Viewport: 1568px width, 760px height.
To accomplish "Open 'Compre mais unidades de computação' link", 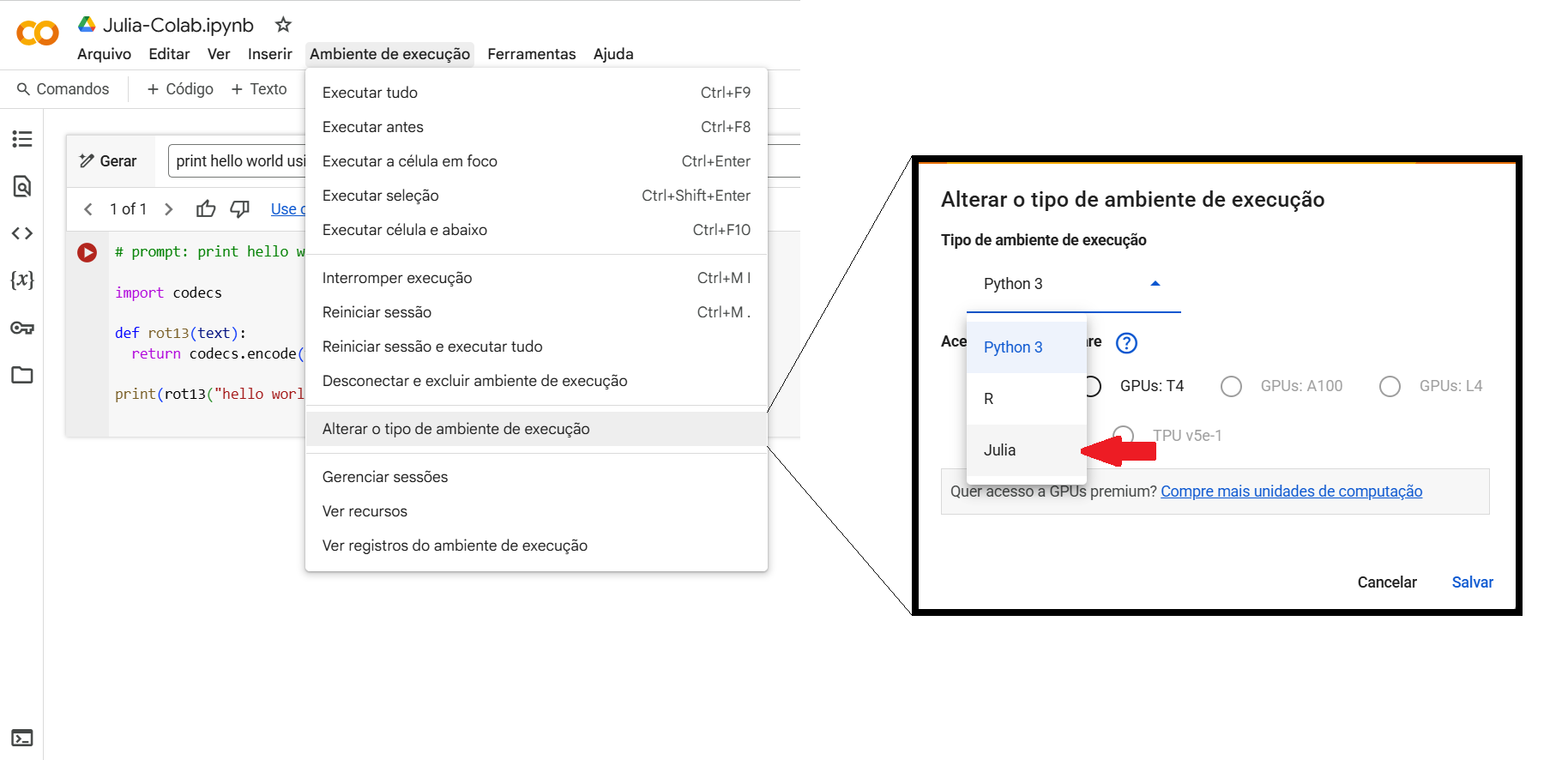I will tap(1291, 492).
